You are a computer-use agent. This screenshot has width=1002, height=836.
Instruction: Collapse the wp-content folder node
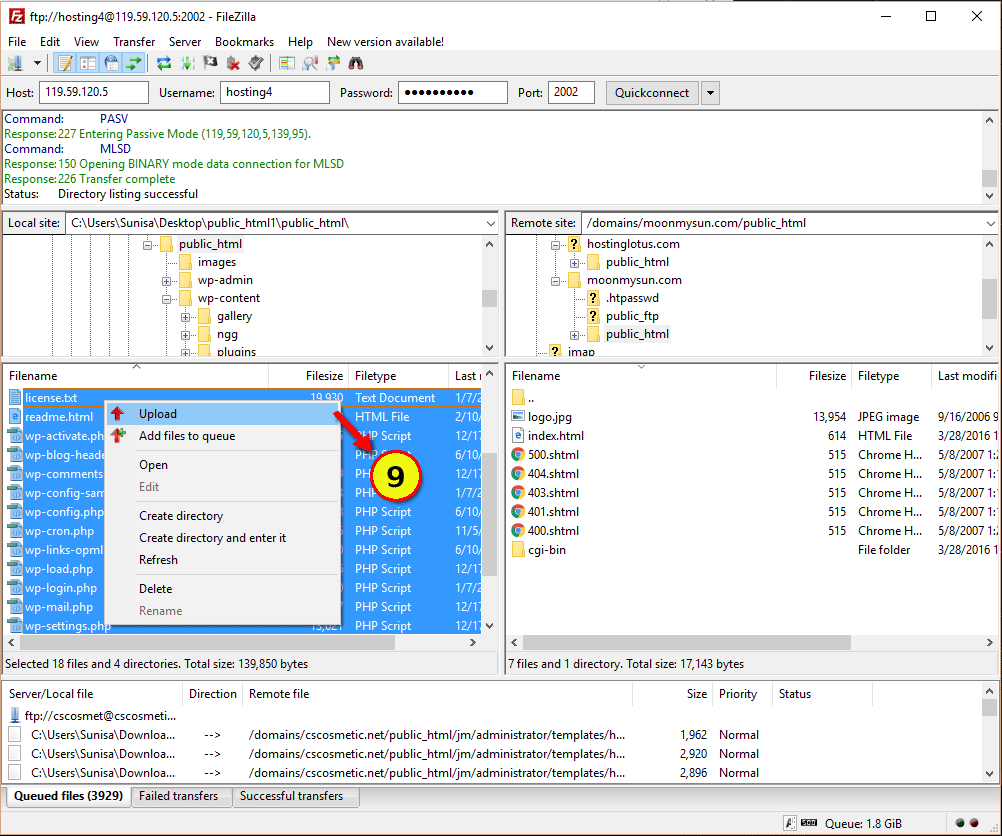tap(166, 298)
